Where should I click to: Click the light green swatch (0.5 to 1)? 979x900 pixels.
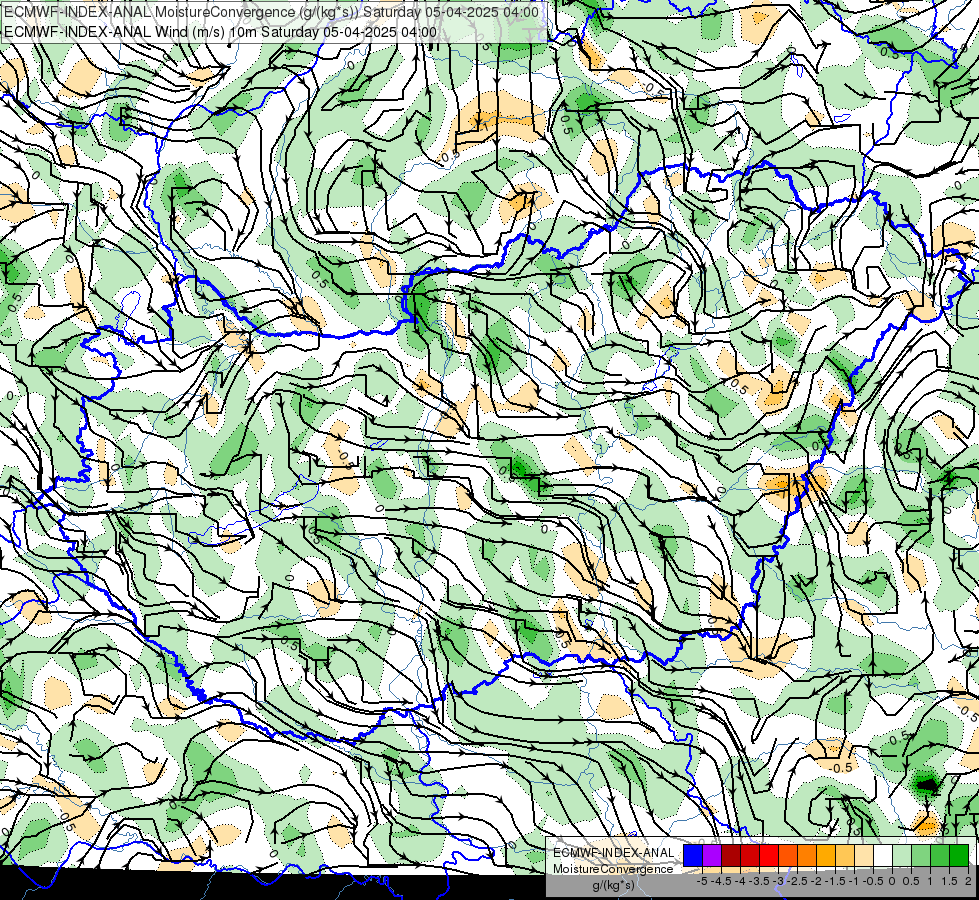tap(921, 855)
